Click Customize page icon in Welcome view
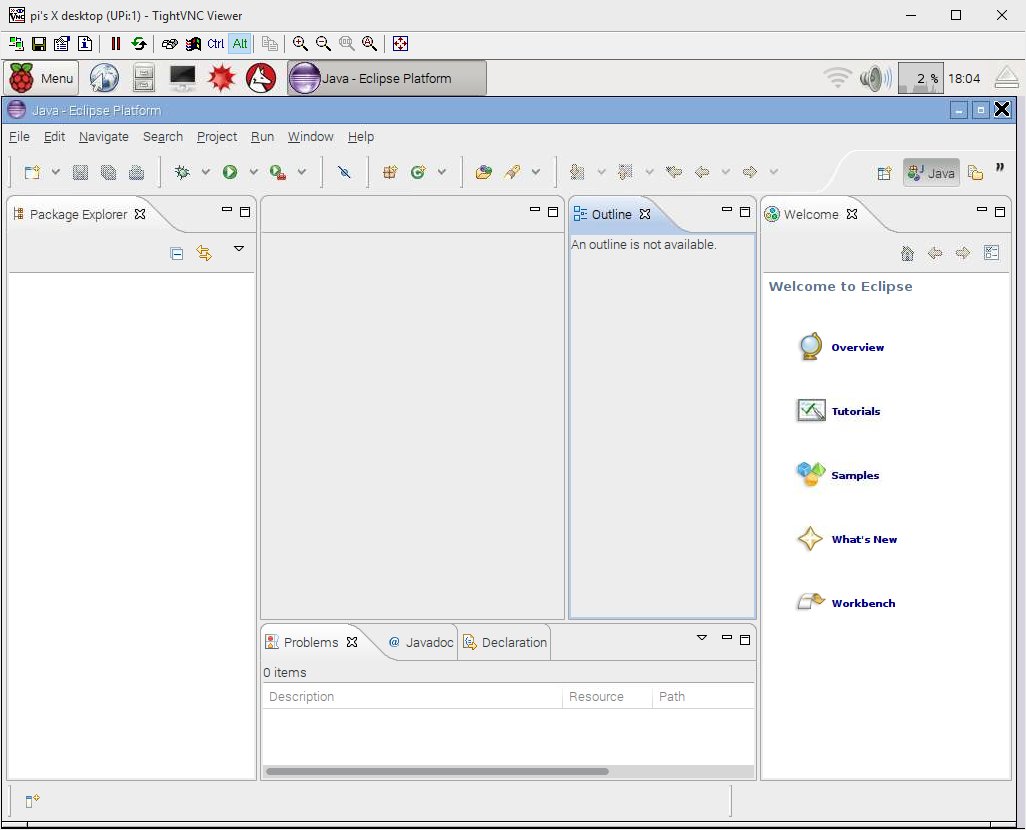This screenshot has height=830, width=1026. [x=991, y=253]
